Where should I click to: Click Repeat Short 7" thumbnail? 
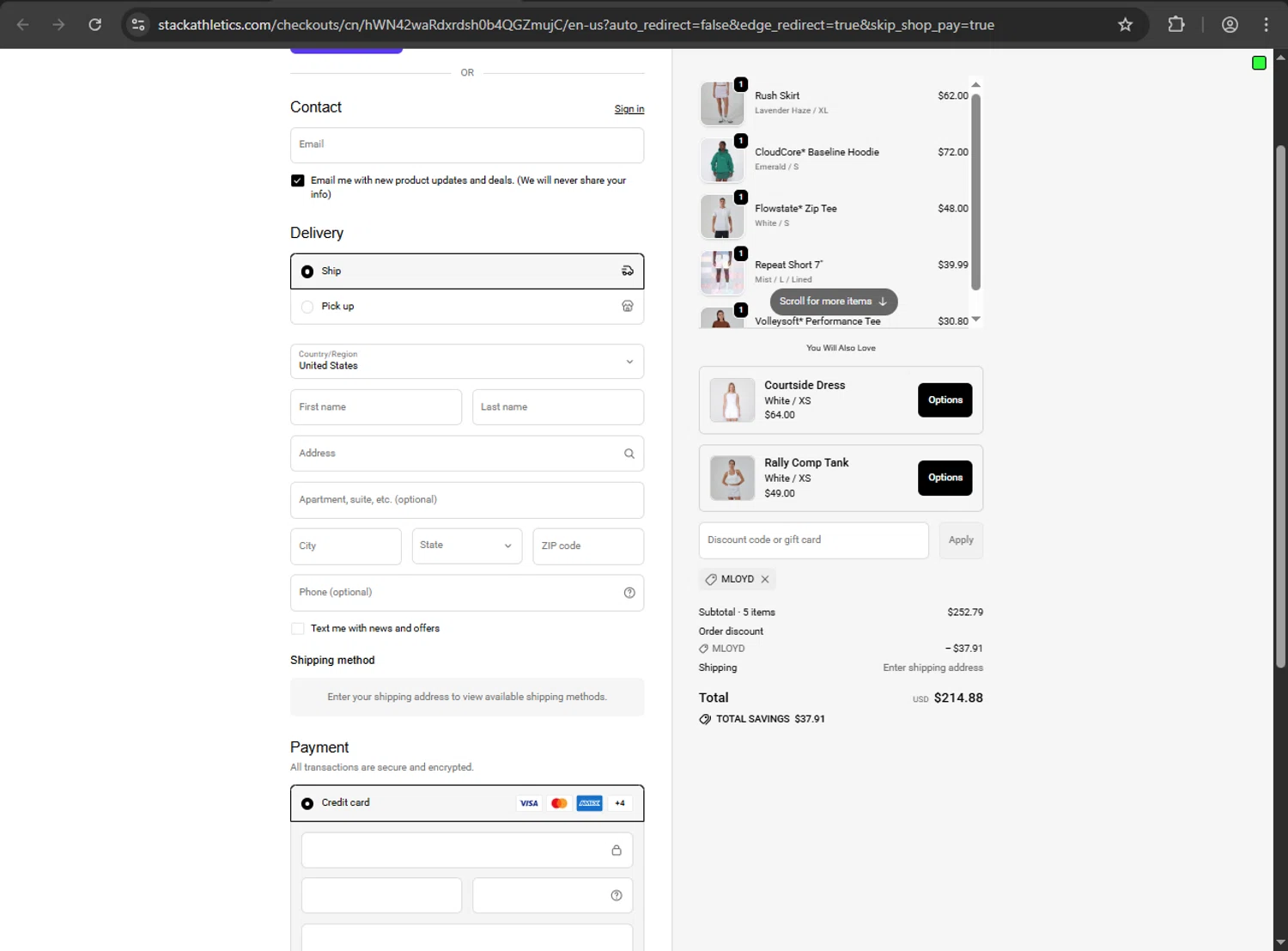pos(722,273)
